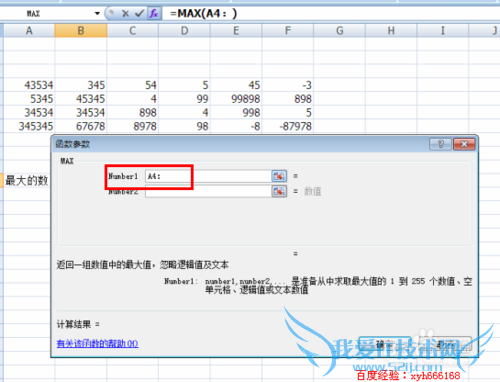
Task: Click cell containing 45345
Action: [81, 99]
